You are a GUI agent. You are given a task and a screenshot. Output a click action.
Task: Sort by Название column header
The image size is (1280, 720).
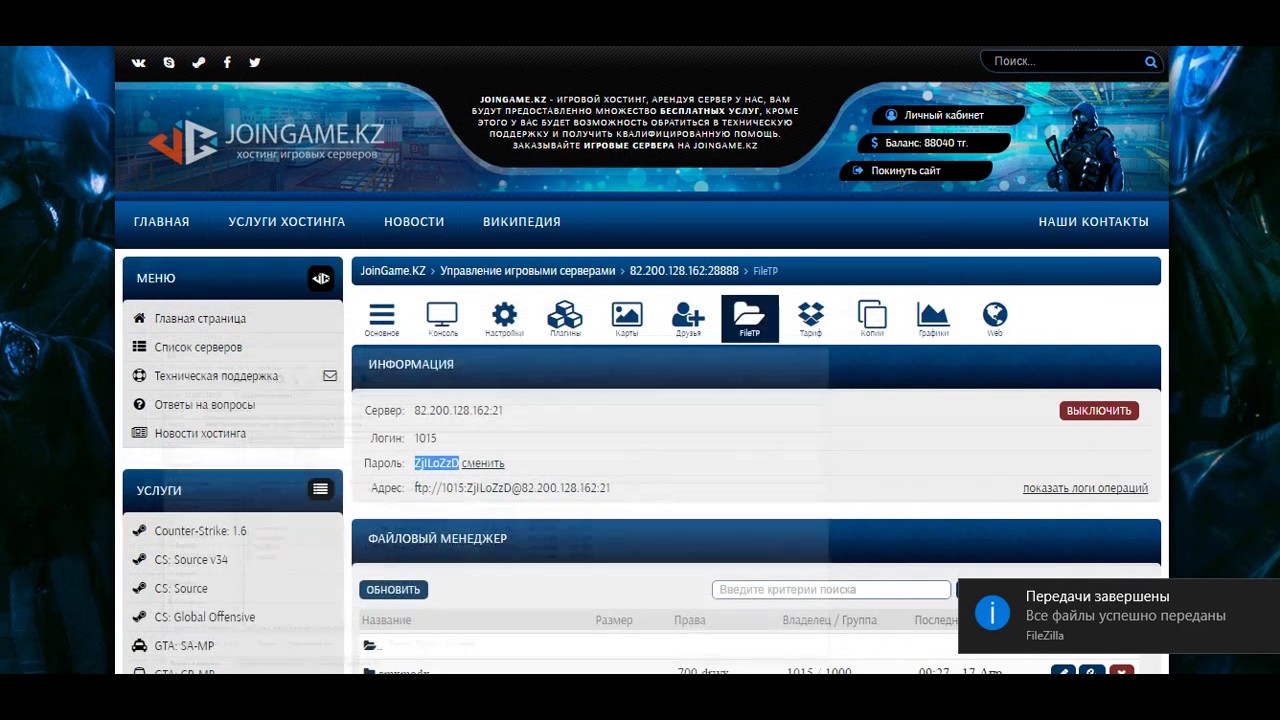pos(386,620)
